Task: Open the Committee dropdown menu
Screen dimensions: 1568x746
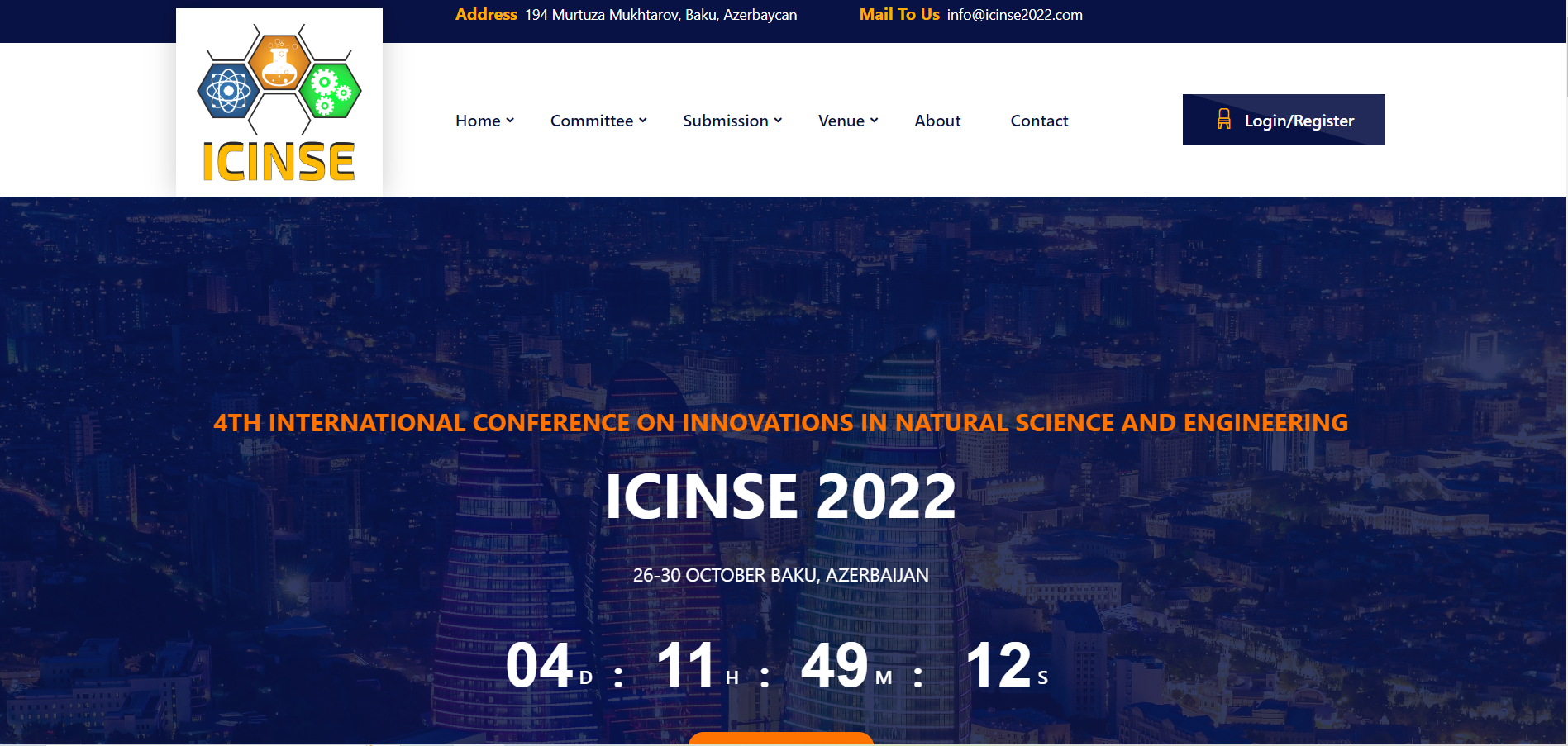Action: tap(598, 121)
